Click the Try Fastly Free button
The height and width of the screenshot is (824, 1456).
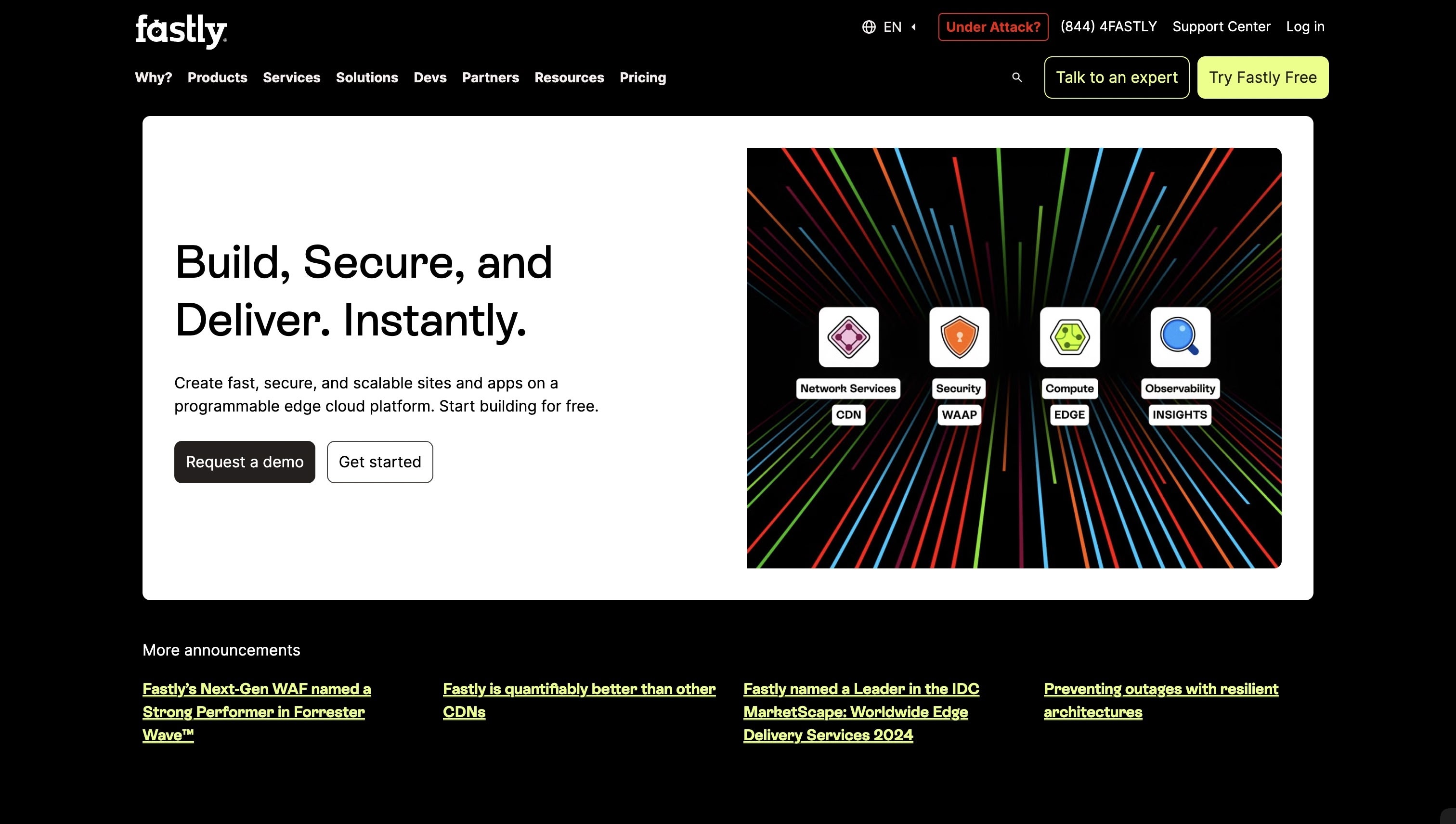pyautogui.click(x=1262, y=77)
